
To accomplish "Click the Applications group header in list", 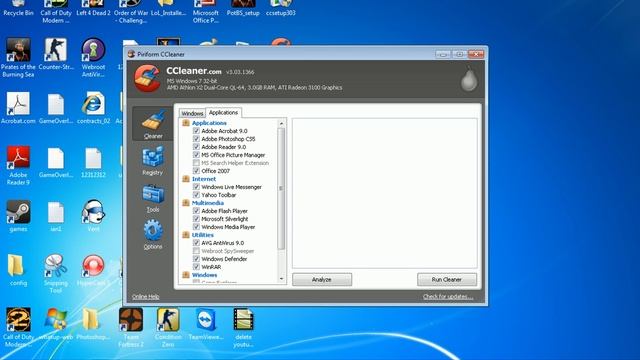I will point(209,123).
